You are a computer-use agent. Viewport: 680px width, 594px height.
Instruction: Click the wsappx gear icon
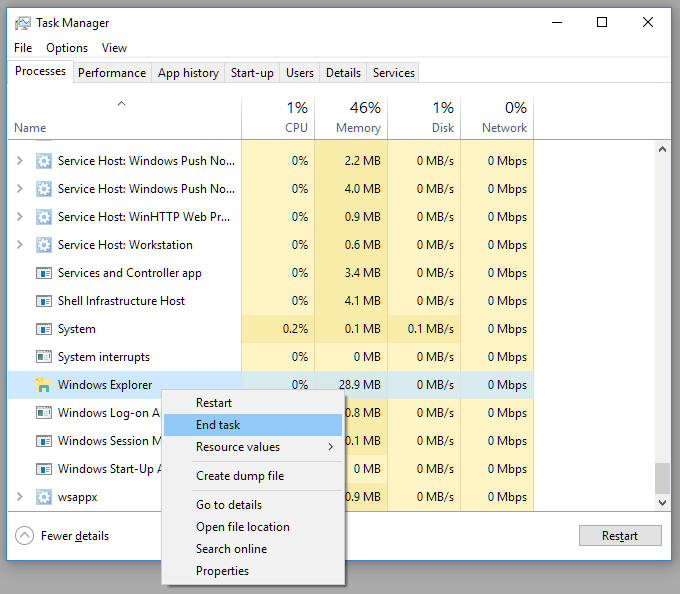pyautogui.click(x=43, y=497)
